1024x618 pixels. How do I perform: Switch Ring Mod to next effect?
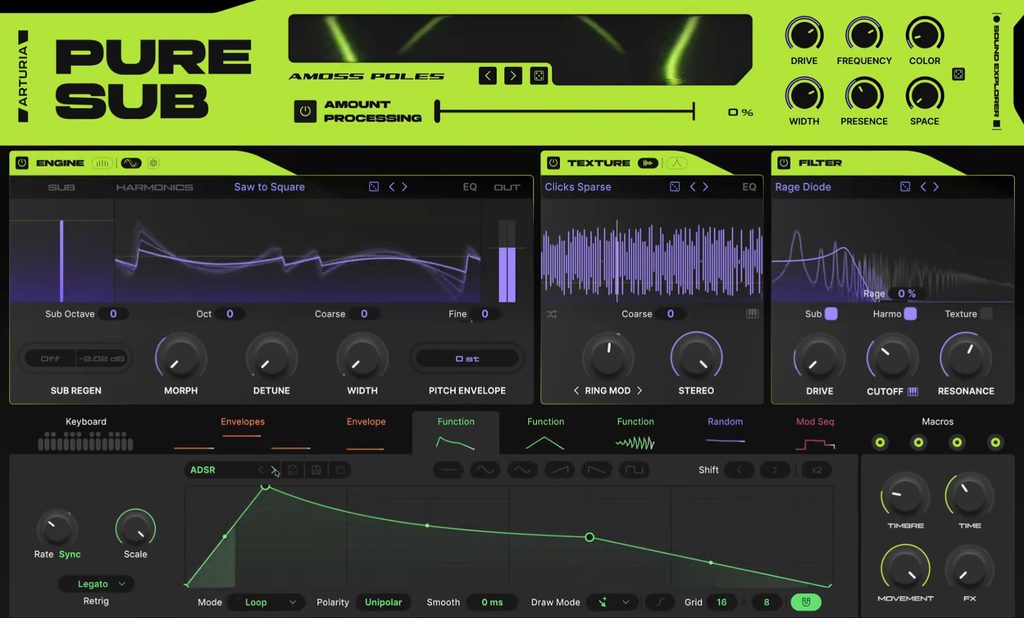pos(639,391)
